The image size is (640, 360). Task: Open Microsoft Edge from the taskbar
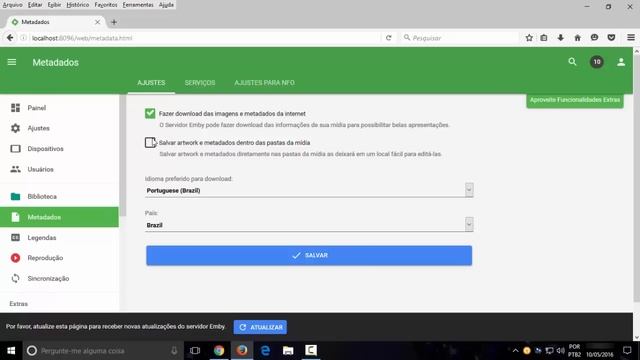[265, 350]
